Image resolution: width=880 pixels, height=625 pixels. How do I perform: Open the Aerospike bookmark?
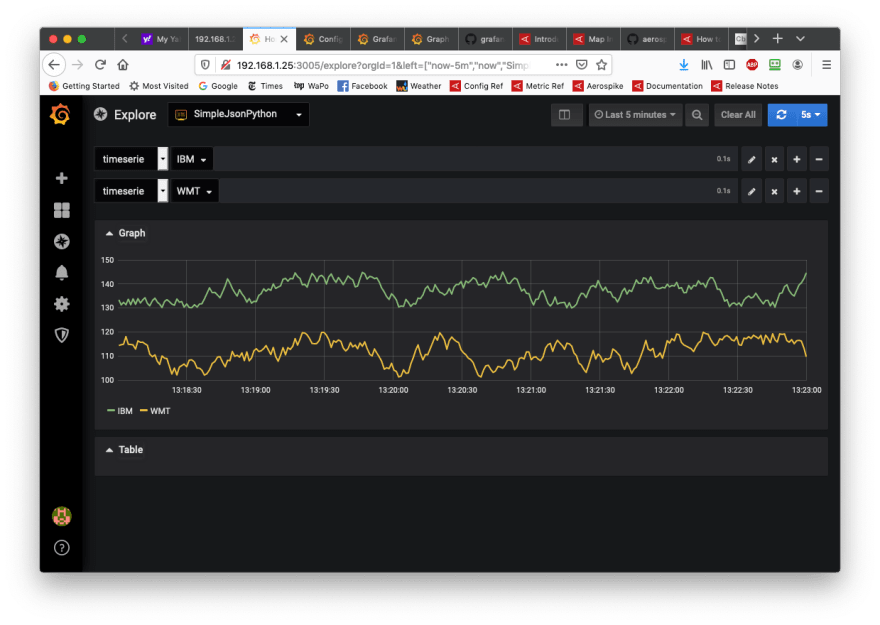[598, 86]
